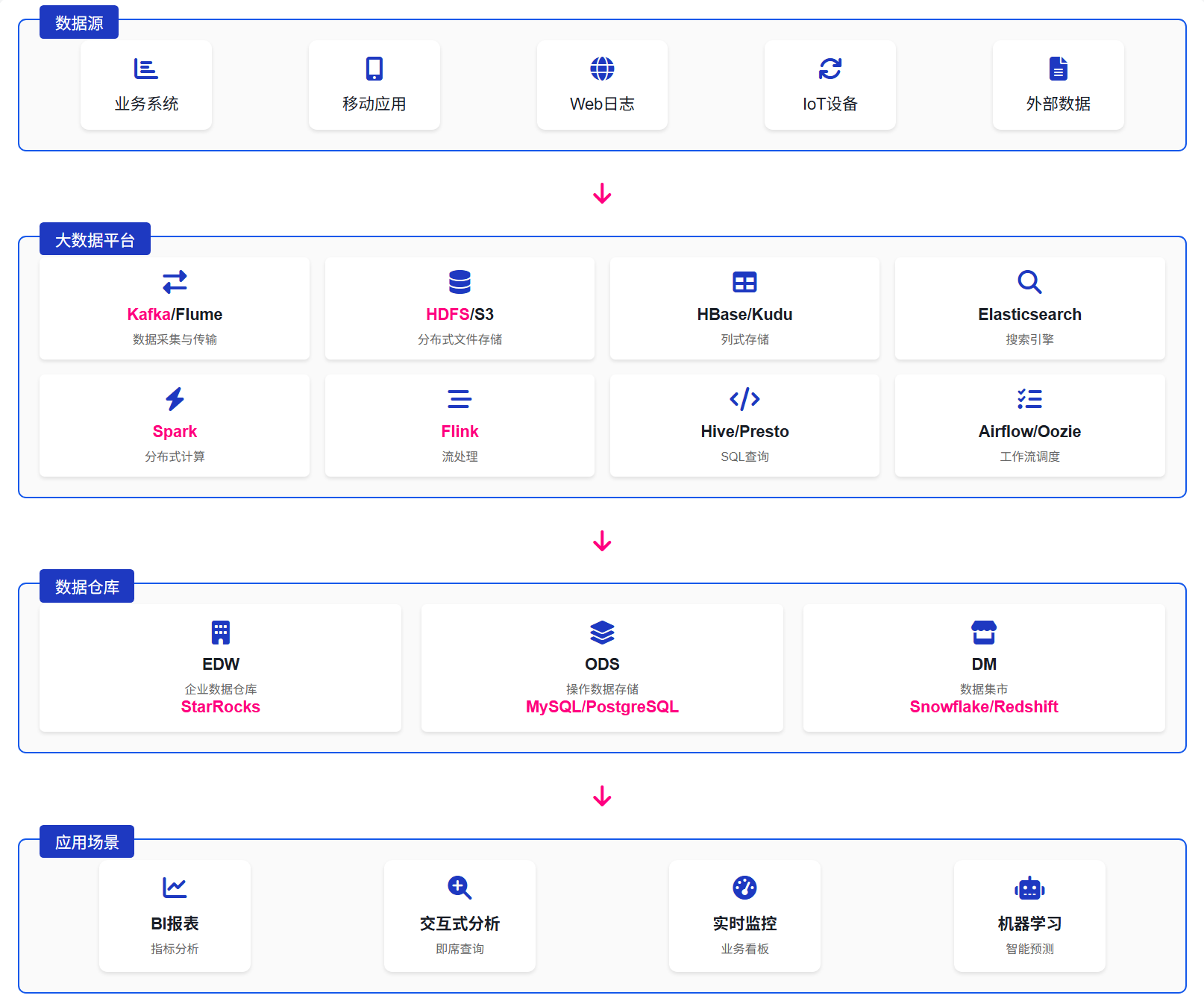Click the Hive/Presto title

[744, 432]
